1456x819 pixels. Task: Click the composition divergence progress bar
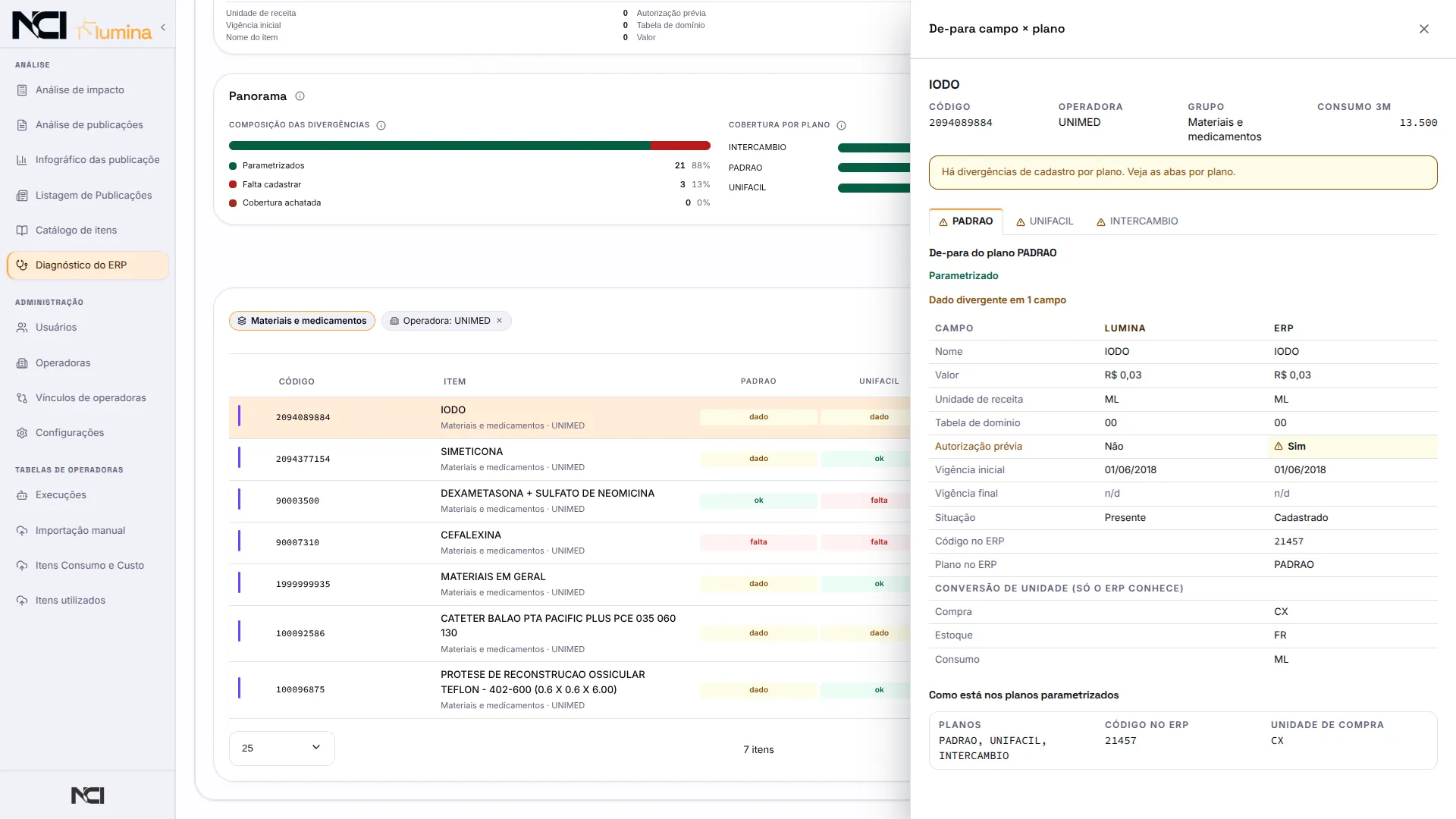pos(469,146)
